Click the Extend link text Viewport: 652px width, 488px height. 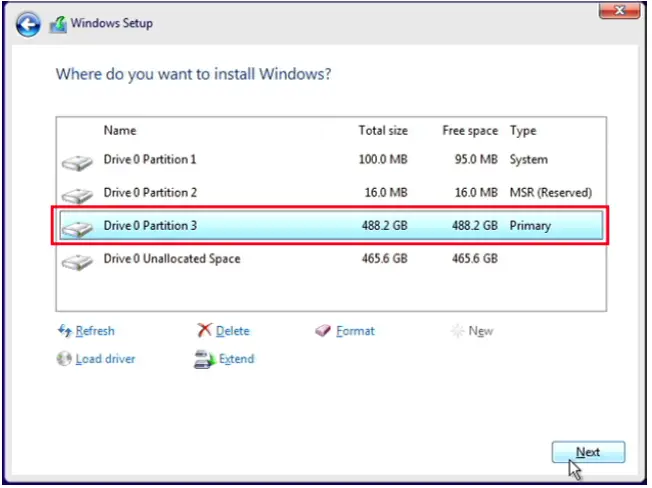pyautogui.click(x=237, y=359)
